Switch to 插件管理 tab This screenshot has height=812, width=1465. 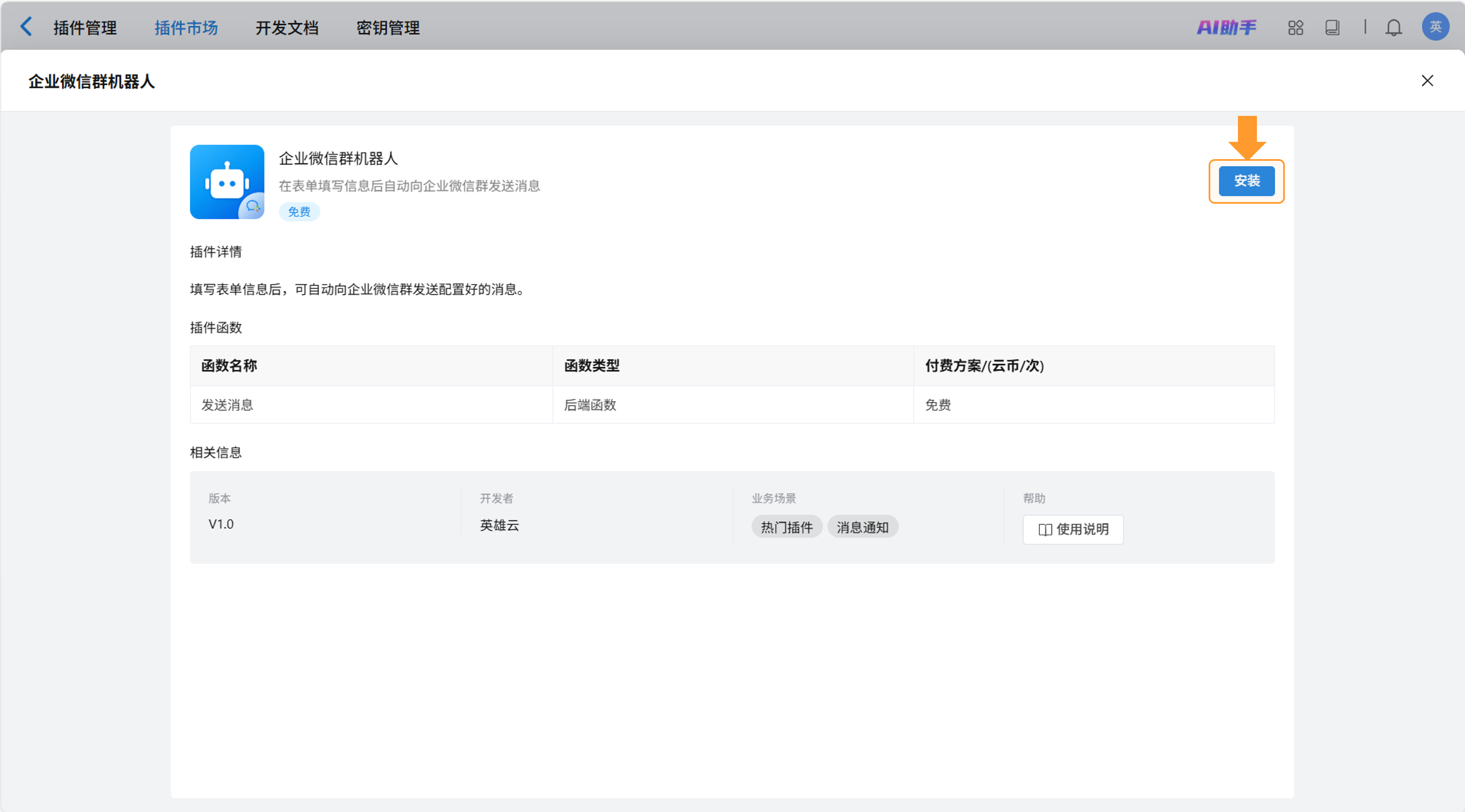85,28
